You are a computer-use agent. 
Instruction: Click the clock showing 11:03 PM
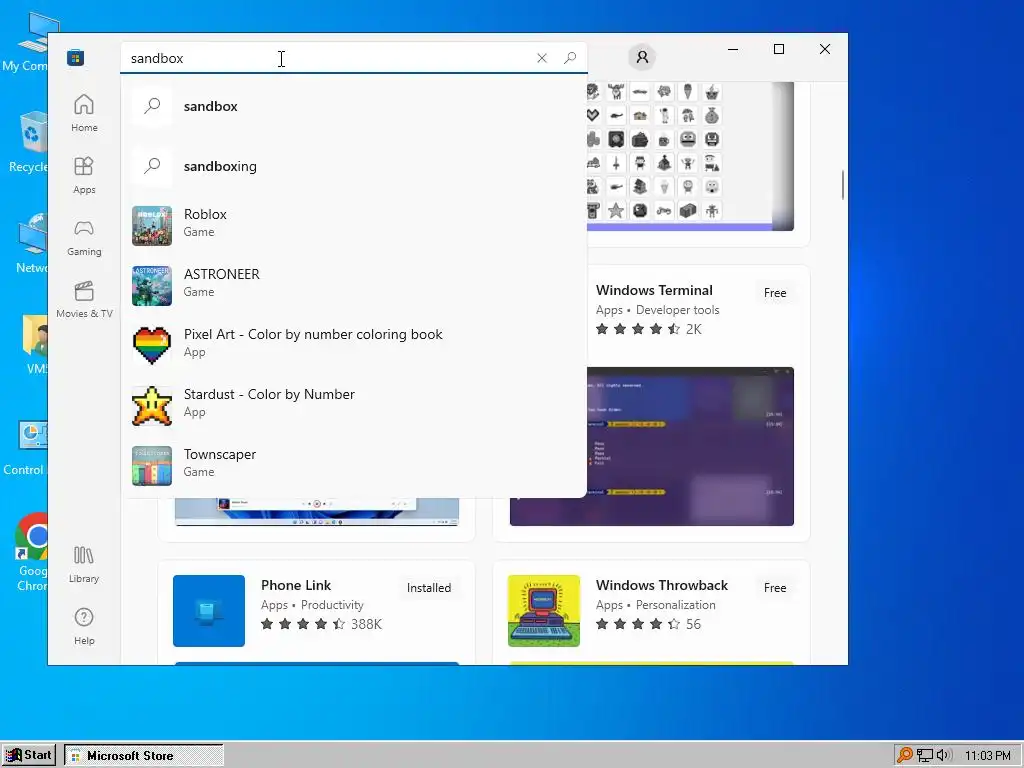click(x=987, y=756)
